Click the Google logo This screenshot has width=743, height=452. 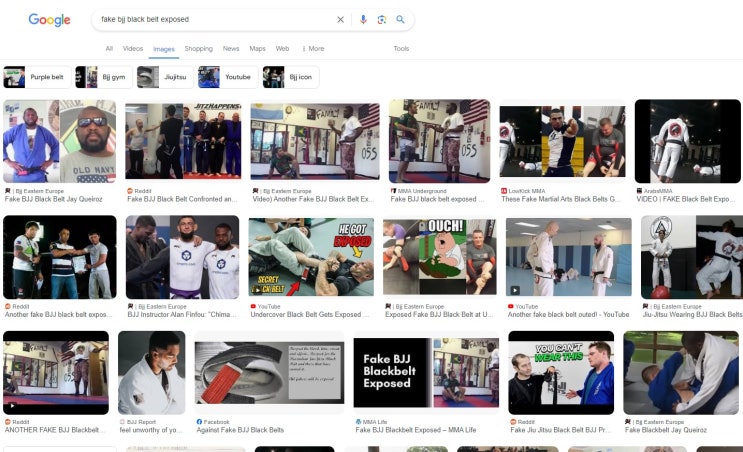49,19
